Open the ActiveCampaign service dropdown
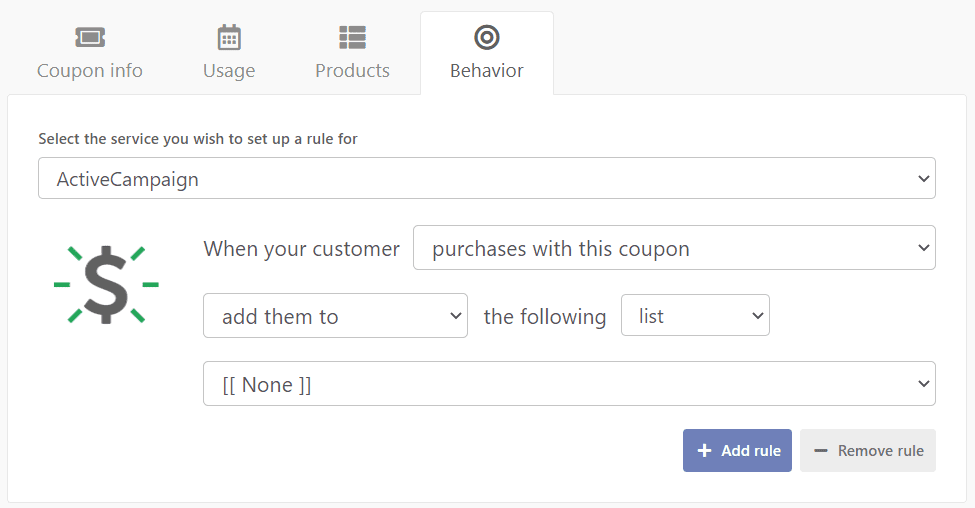975x508 pixels. click(x=487, y=178)
